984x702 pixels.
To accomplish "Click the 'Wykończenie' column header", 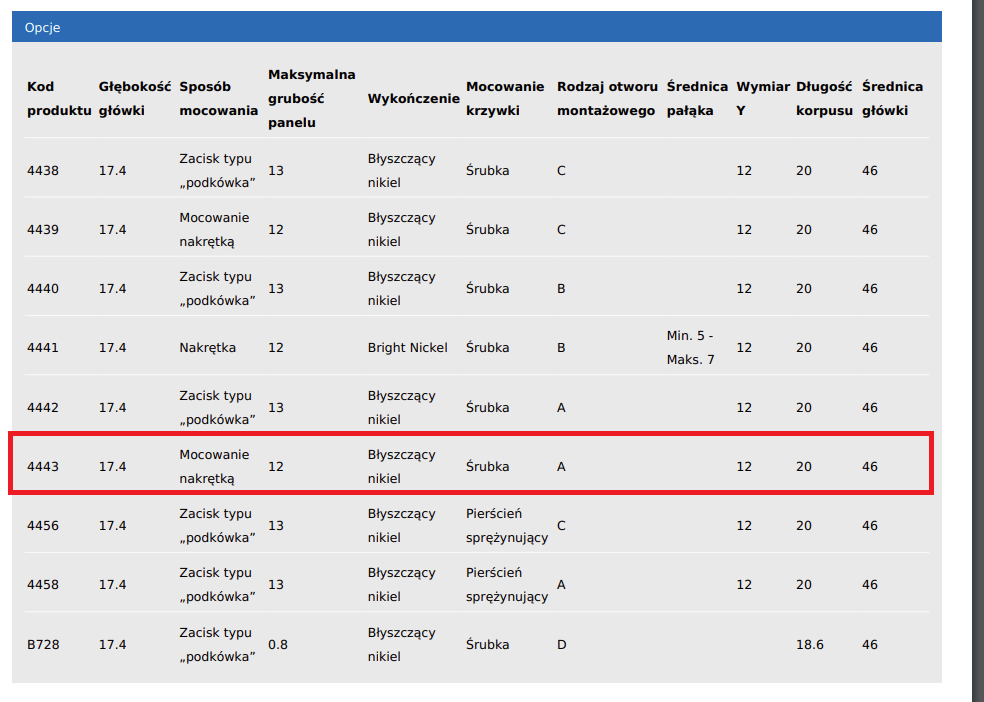I will 413,98.
